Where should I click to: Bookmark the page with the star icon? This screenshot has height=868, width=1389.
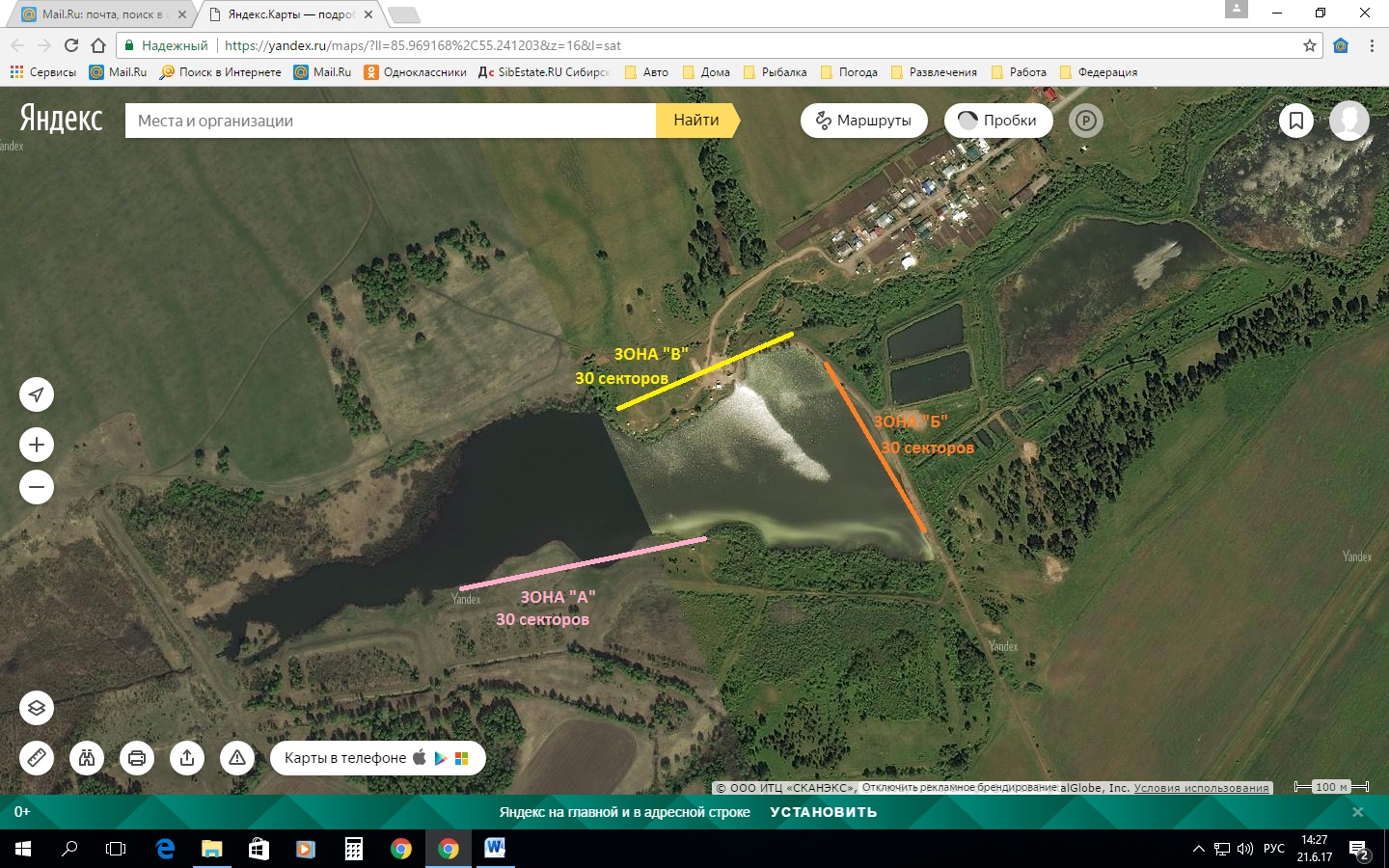pos(1309,45)
